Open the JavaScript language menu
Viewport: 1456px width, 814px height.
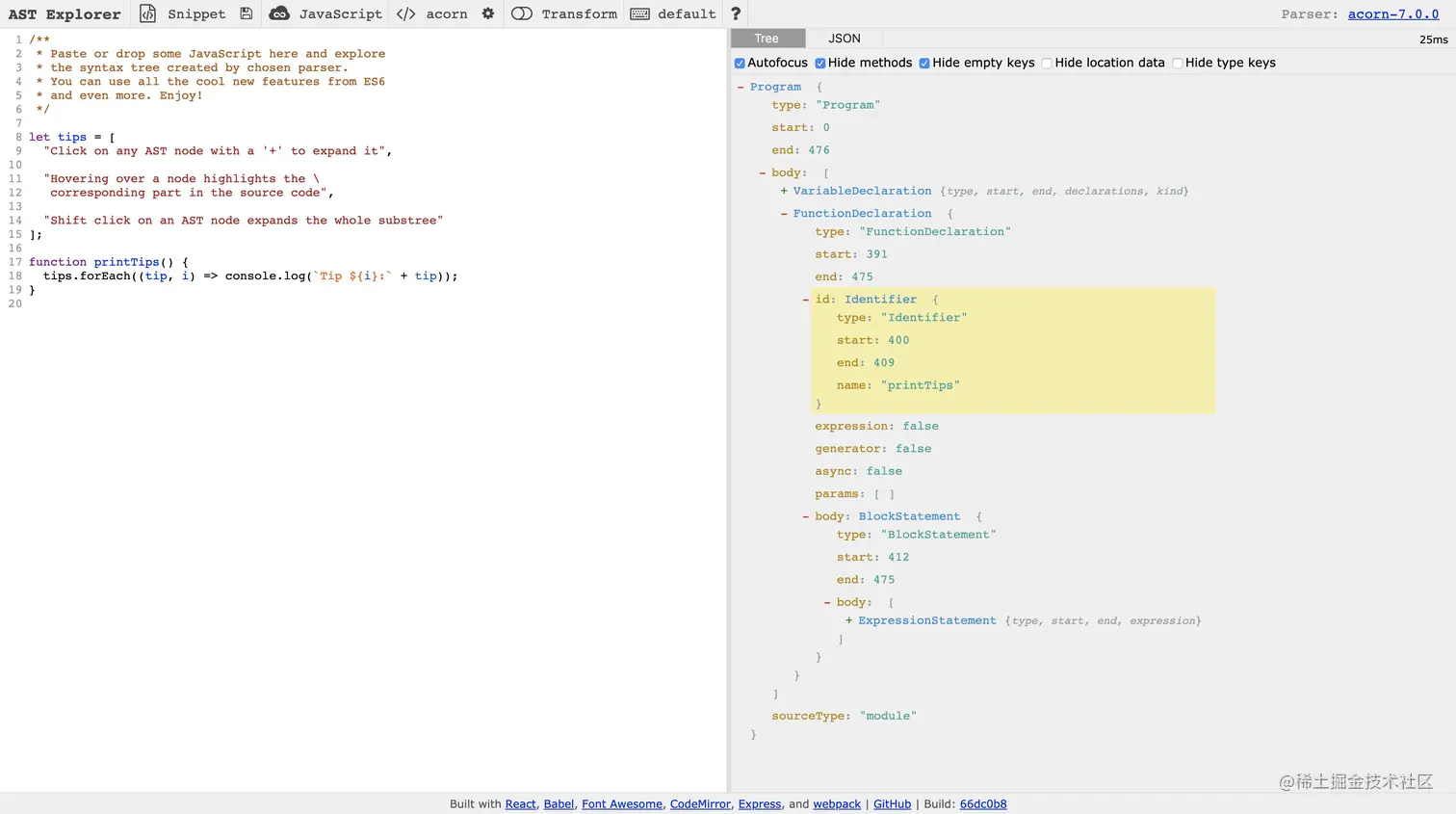(x=341, y=13)
